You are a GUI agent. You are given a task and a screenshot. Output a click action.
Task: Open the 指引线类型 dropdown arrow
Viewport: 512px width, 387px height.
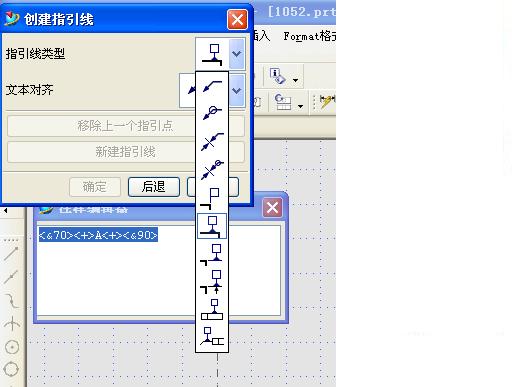(x=237, y=54)
